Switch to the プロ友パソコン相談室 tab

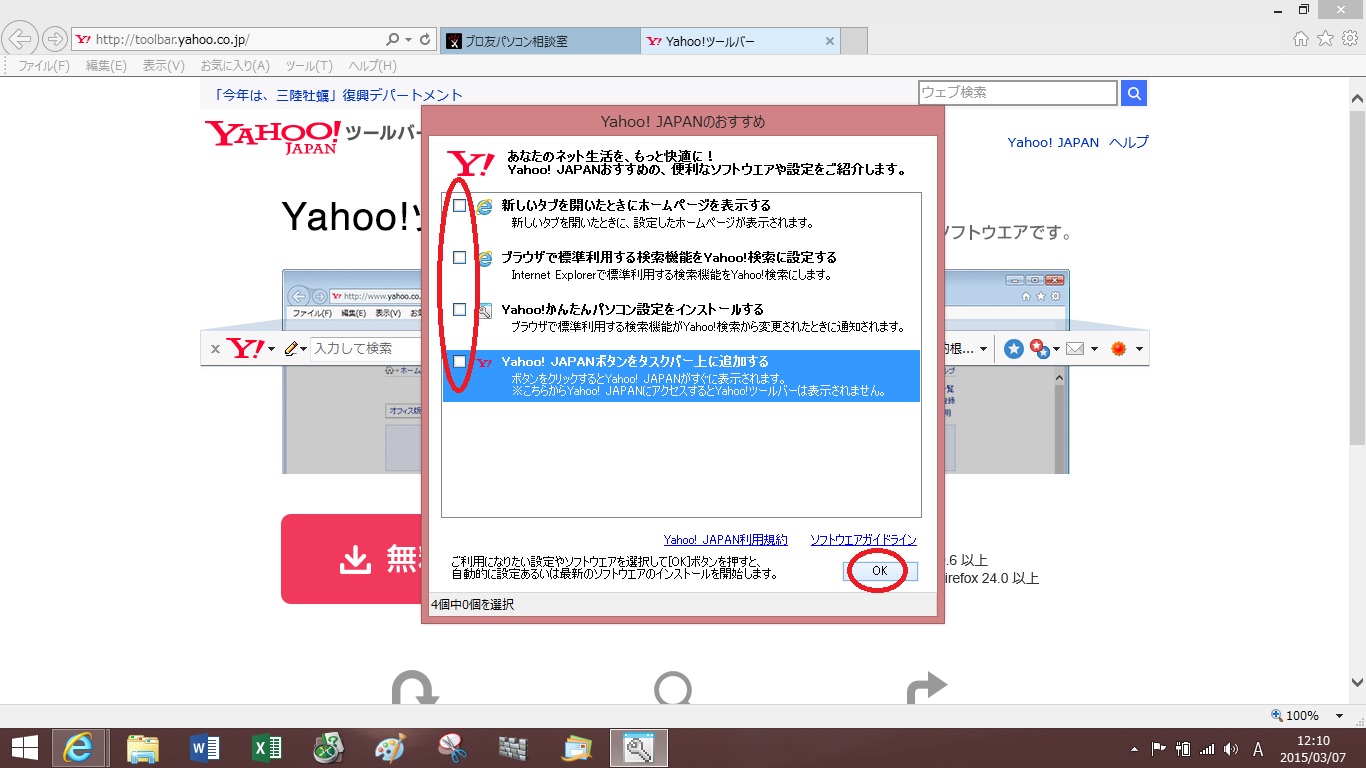pos(539,41)
